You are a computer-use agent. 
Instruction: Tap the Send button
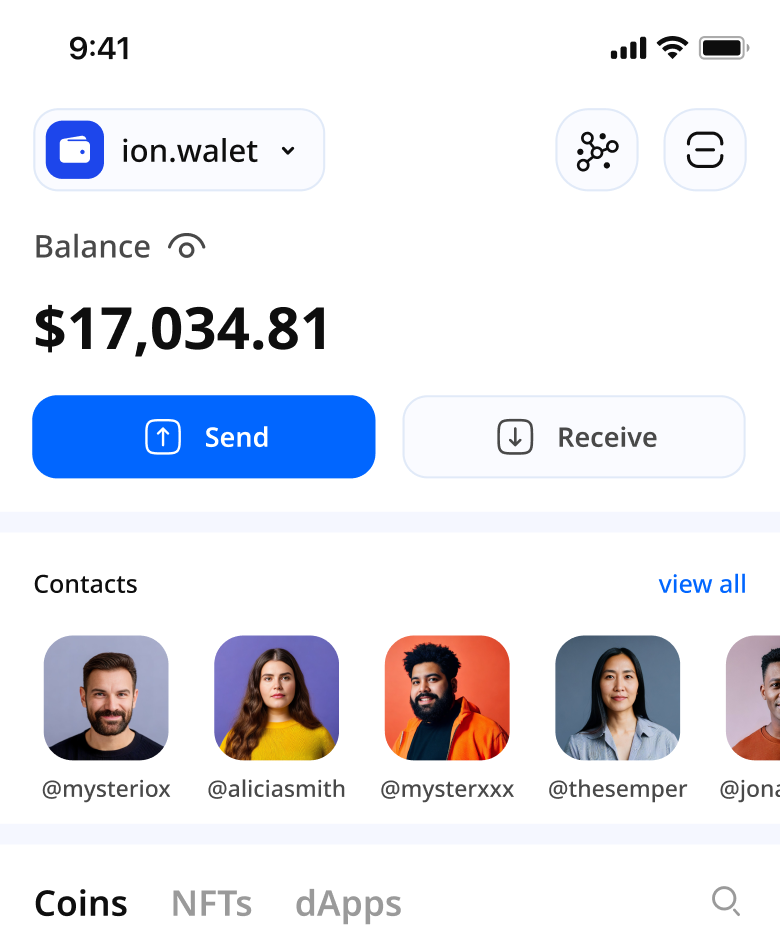203,437
